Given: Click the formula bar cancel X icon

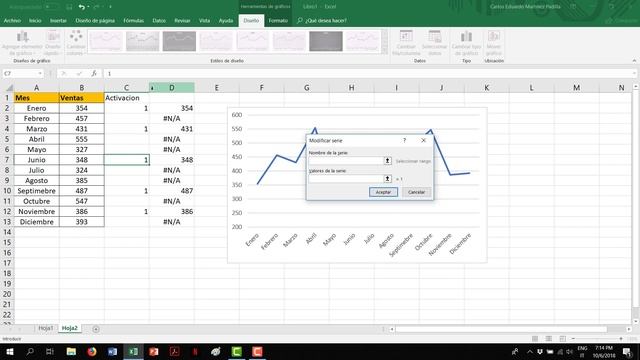Looking at the screenshot, I should (x=64, y=73).
